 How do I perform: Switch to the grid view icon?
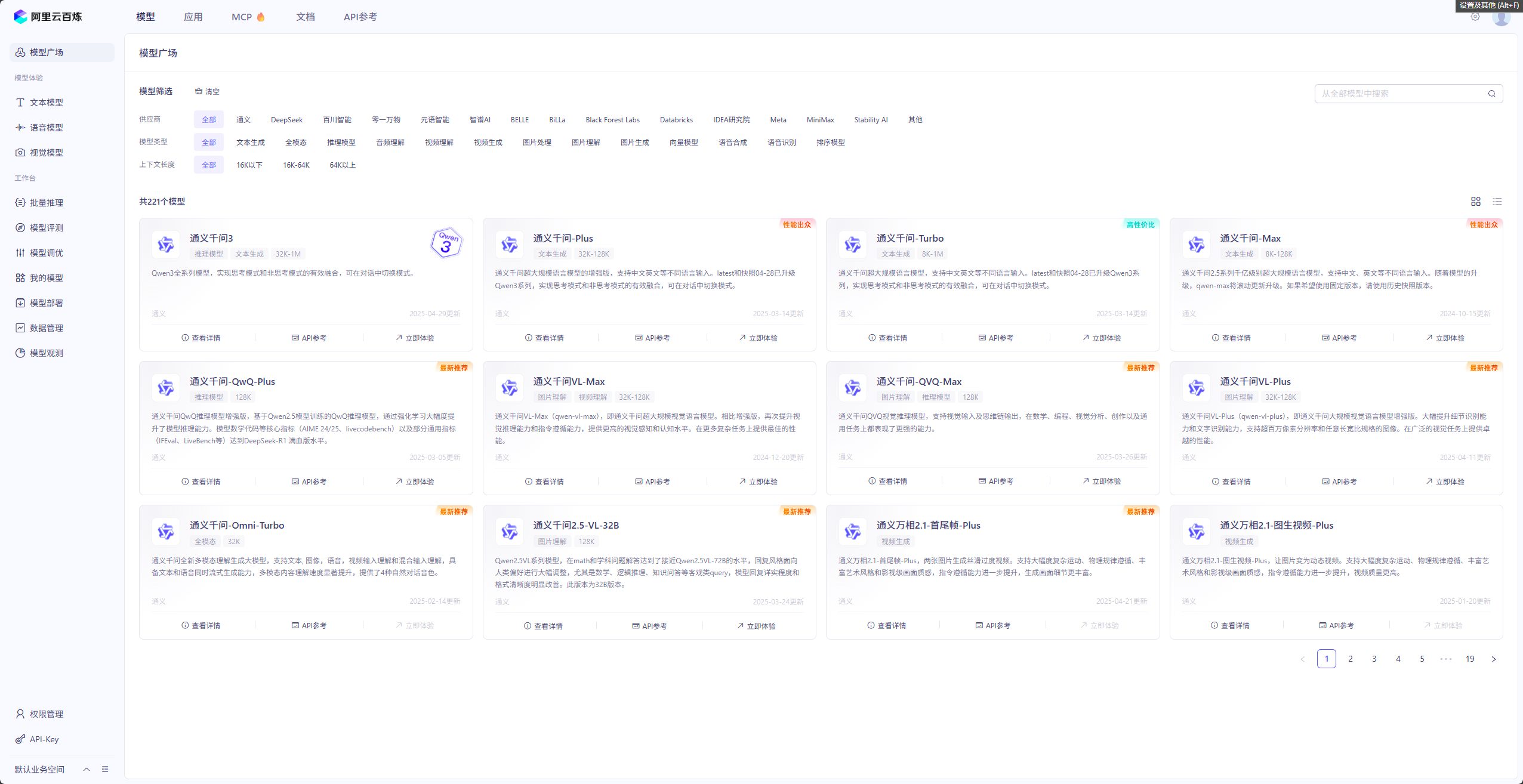pos(1476,202)
